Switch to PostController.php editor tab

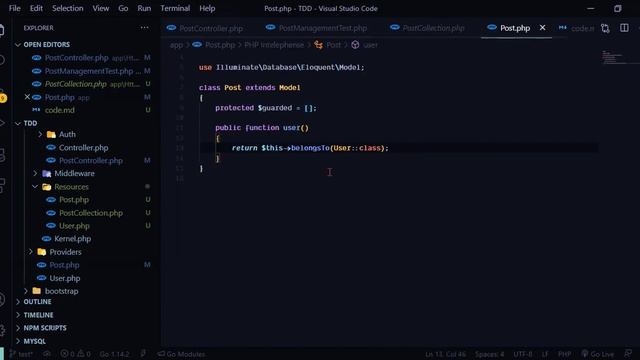click(206, 28)
